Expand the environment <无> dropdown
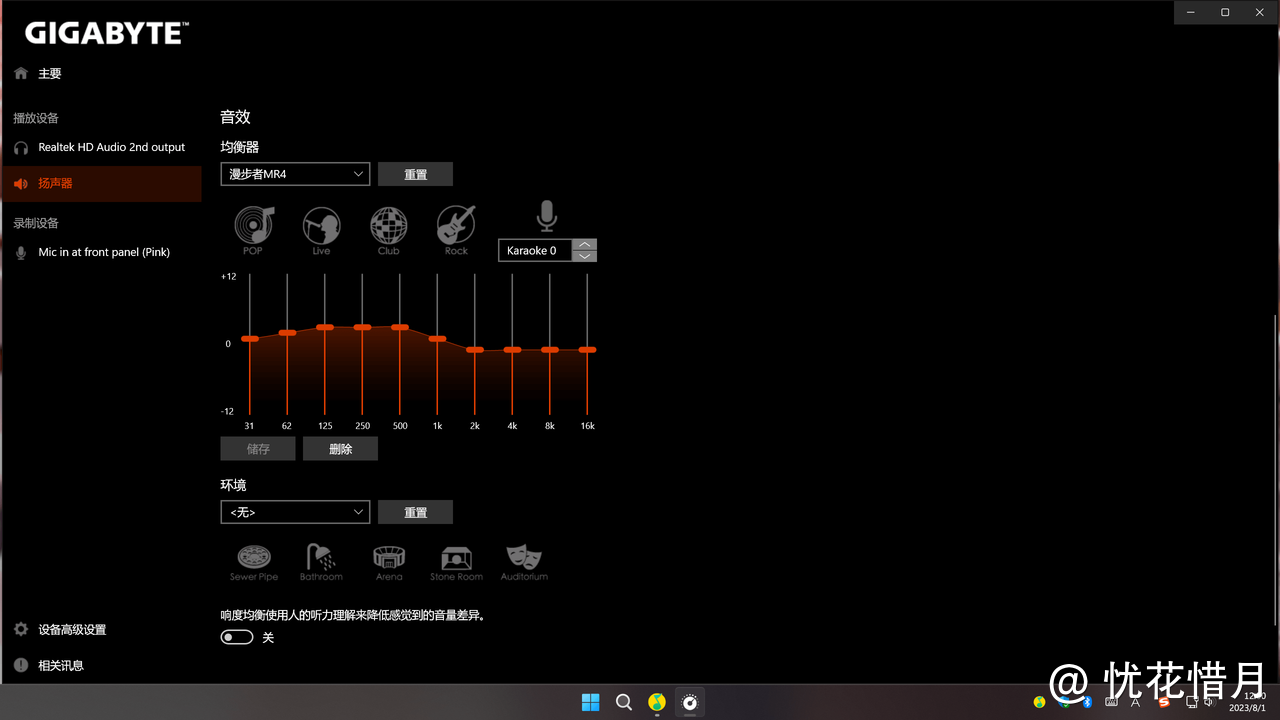Screen dimensions: 1280x720 295,512
